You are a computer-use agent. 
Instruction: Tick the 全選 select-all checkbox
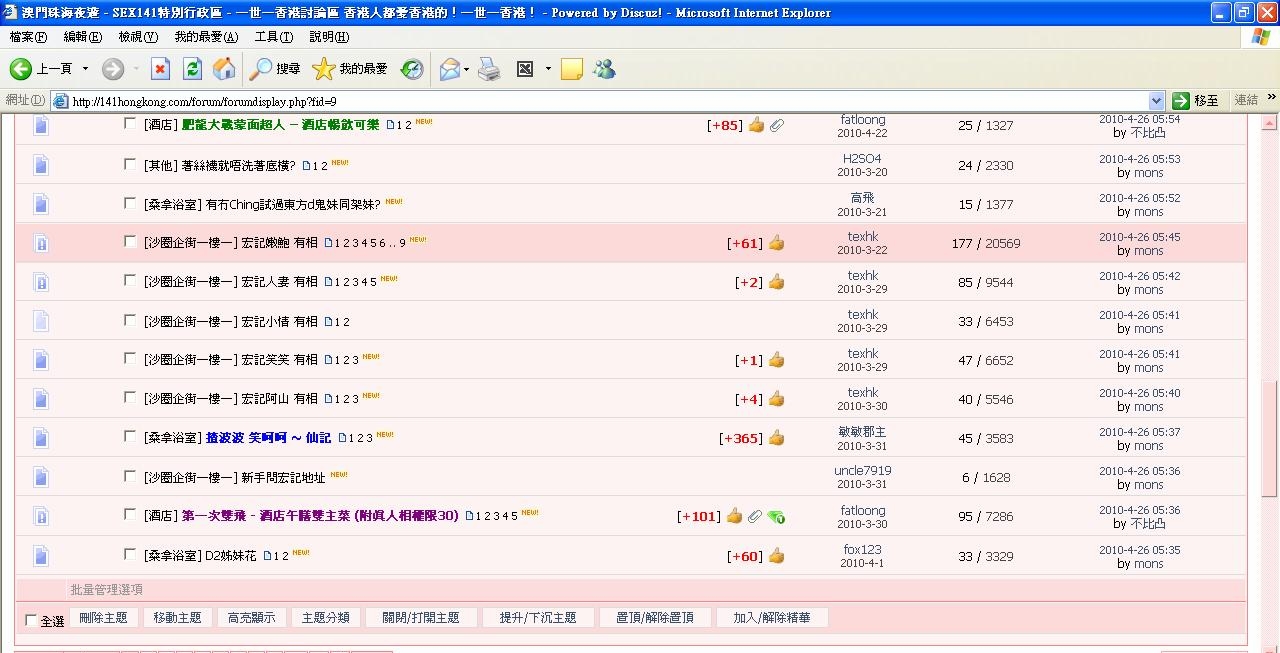(x=31, y=621)
